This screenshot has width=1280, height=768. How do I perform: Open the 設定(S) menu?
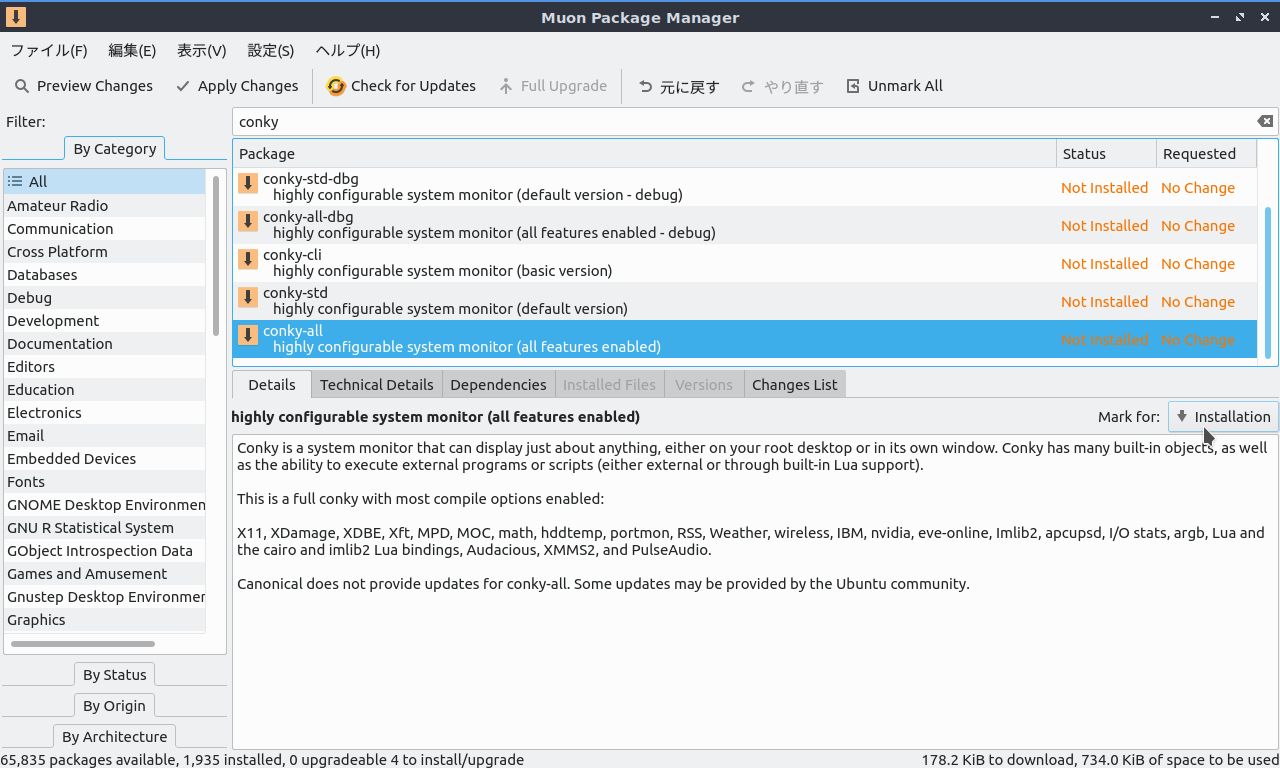[271, 50]
